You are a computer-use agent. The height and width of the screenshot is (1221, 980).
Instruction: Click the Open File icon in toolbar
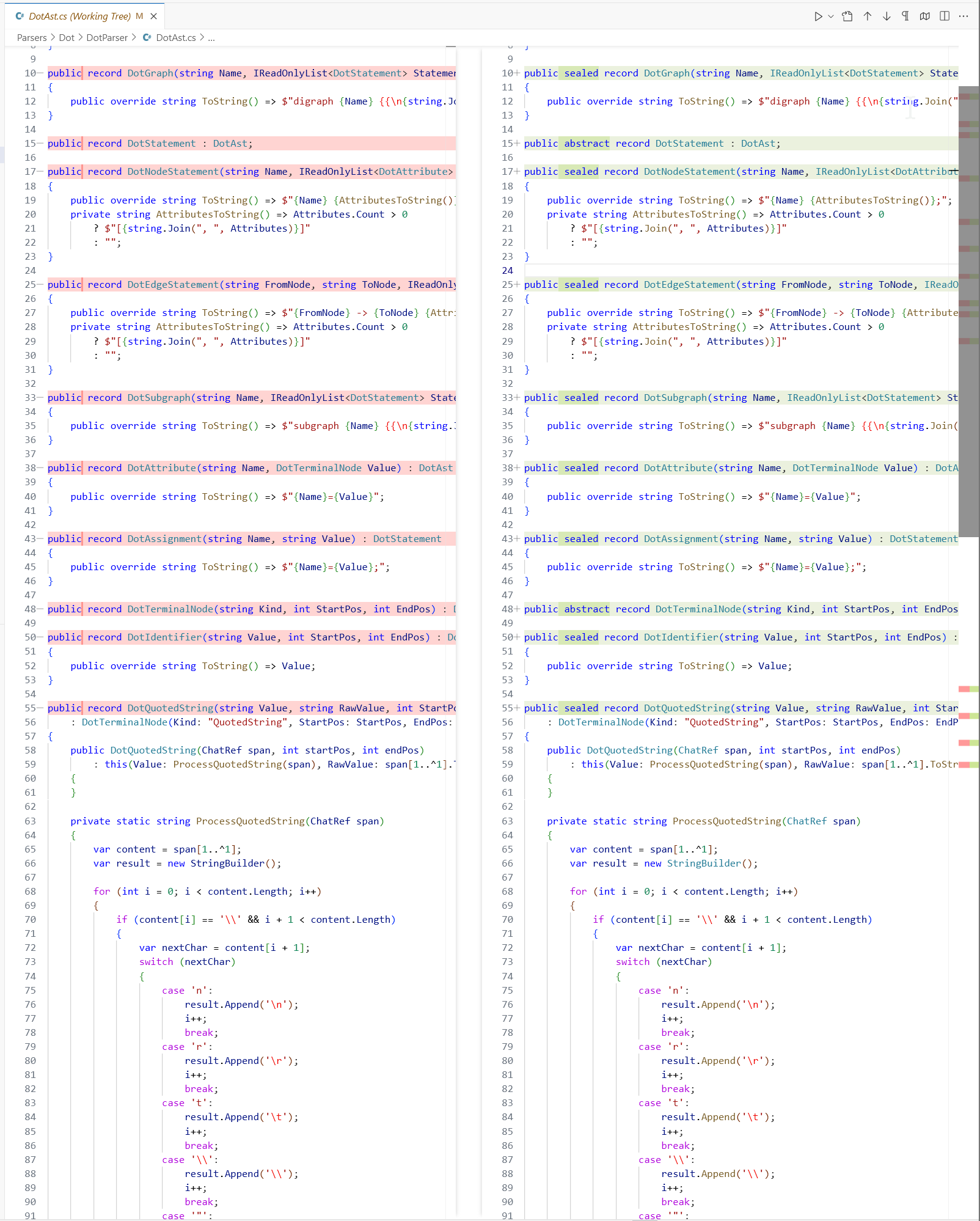pos(847,16)
